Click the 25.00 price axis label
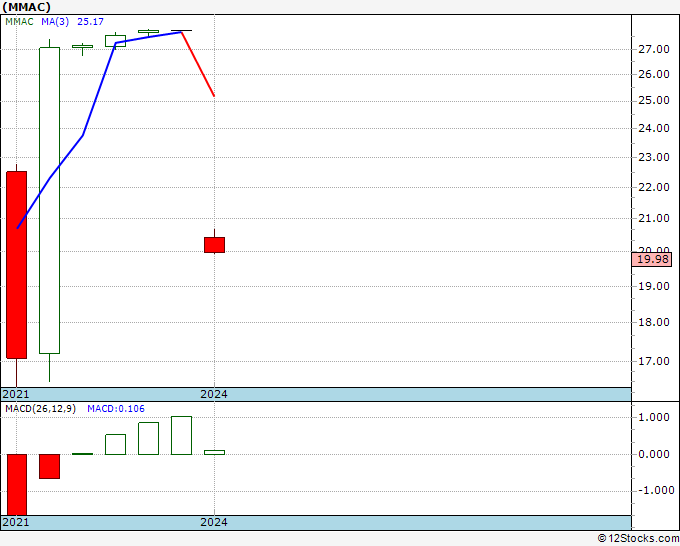This screenshot has height=546, width=680. tap(654, 100)
